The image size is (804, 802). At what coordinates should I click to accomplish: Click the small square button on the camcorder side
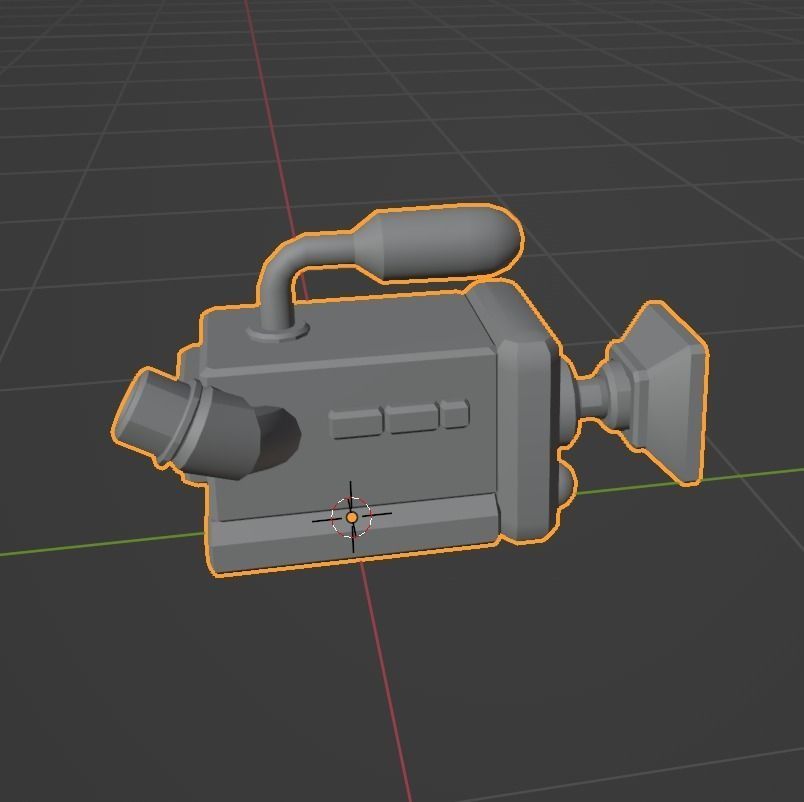454,413
